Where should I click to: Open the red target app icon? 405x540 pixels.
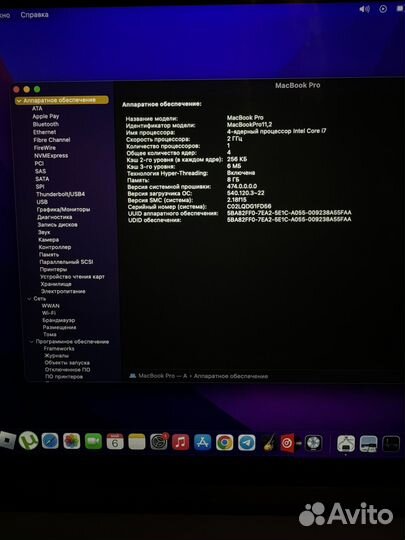pyautogui.click(x=288, y=443)
